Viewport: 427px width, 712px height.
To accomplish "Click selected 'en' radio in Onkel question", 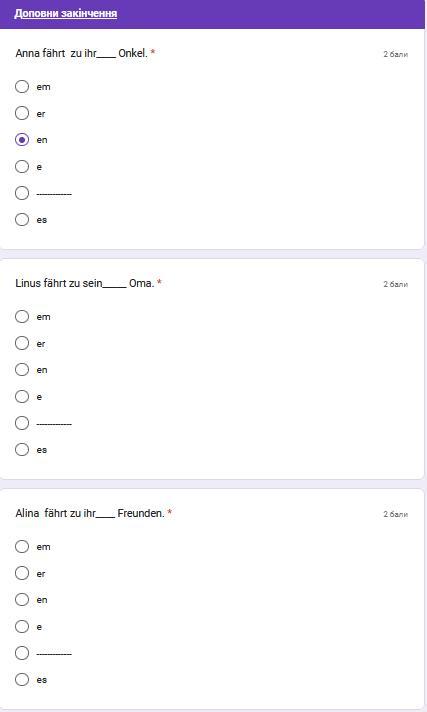I will [x=22, y=139].
